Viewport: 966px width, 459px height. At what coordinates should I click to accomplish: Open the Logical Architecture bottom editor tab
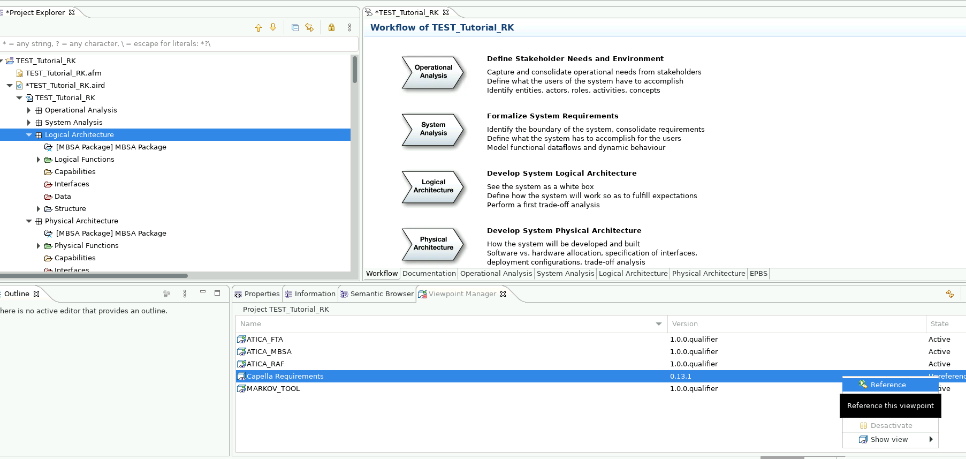pyautogui.click(x=633, y=274)
